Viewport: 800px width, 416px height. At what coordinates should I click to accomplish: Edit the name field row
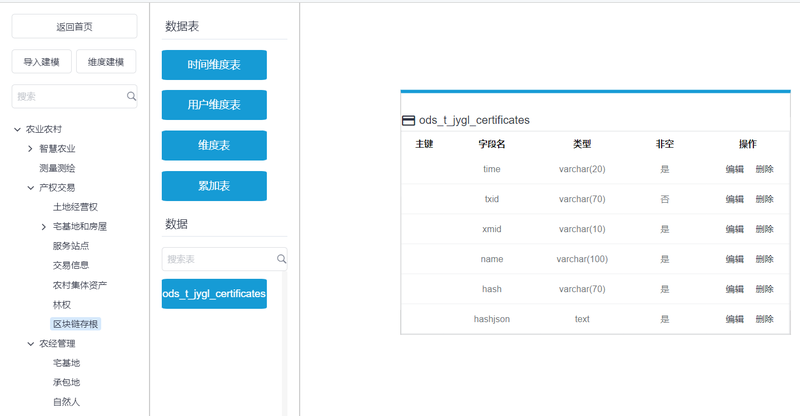point(735,259)
